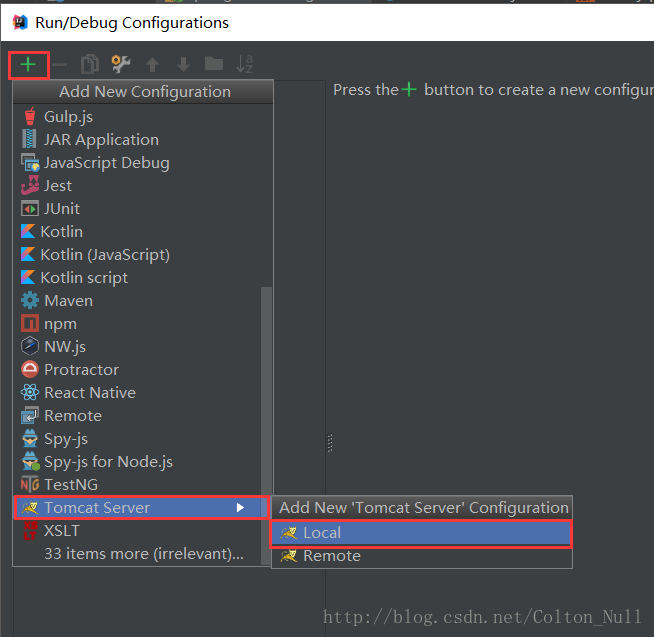Click the npm red square icon
The height and width of the screenshot is (637, 654).
pos(30,323)
